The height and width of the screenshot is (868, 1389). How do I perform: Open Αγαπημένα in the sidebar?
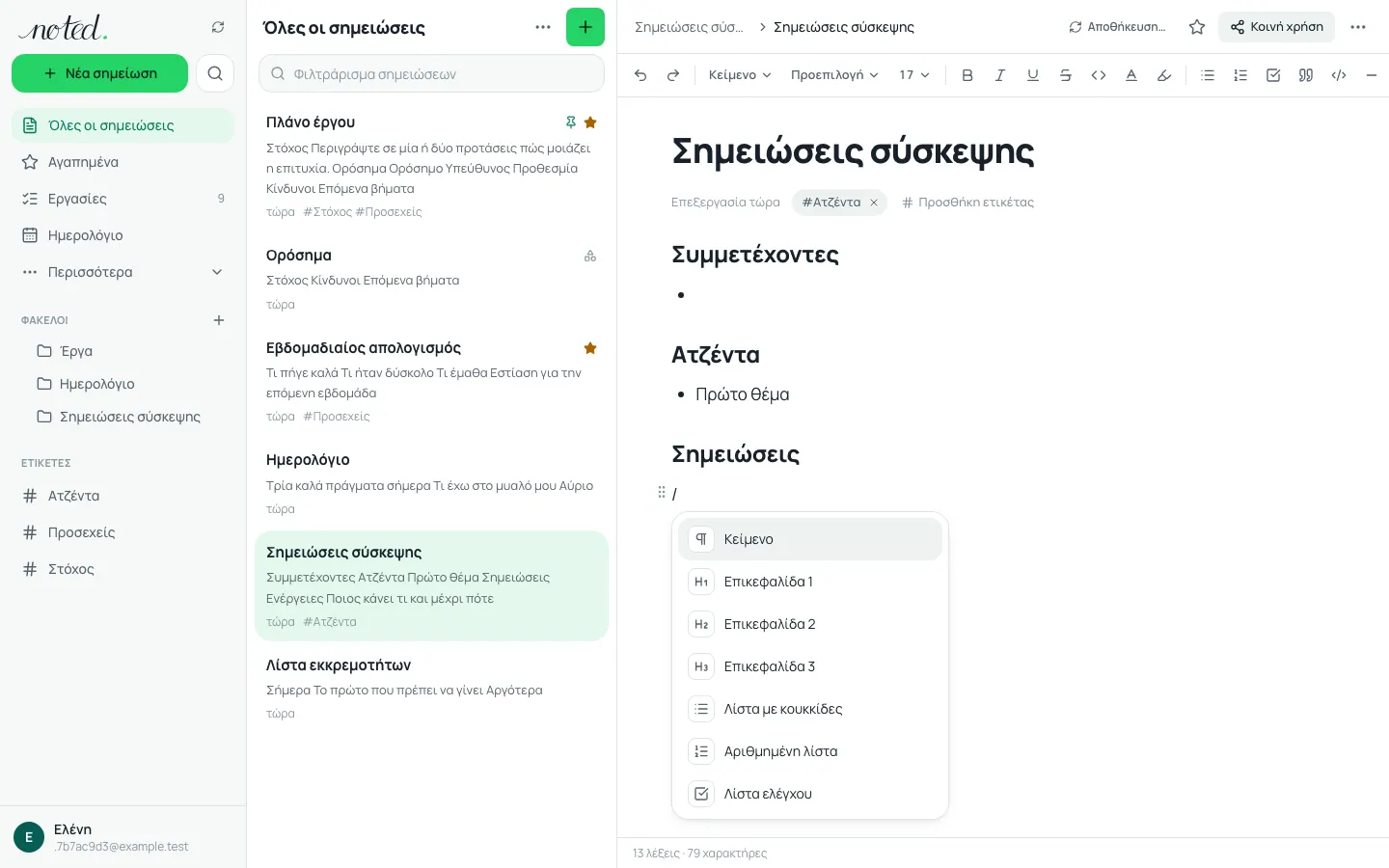point(123,162)
